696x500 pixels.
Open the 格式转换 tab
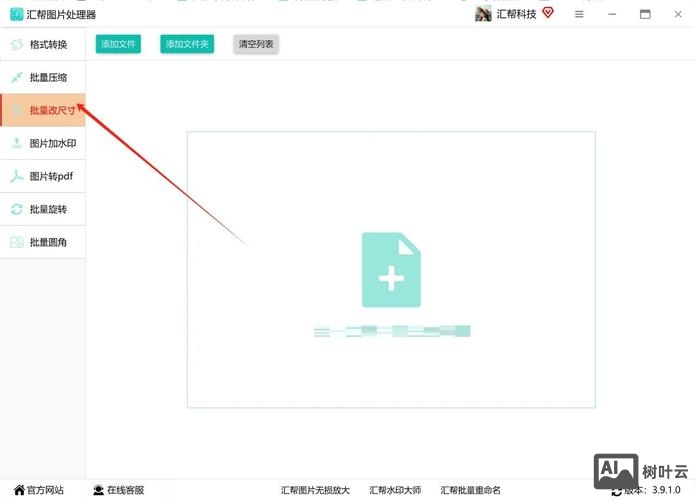coord(43,44)
